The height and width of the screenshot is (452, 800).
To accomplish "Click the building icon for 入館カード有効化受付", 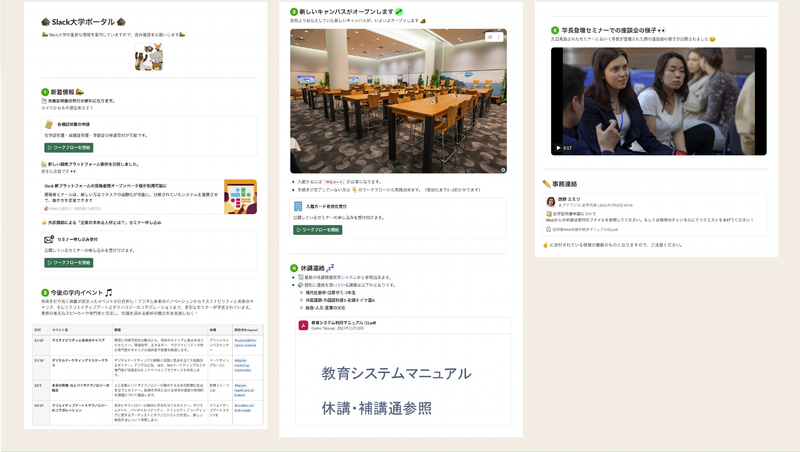I will [x=298, y=207].
